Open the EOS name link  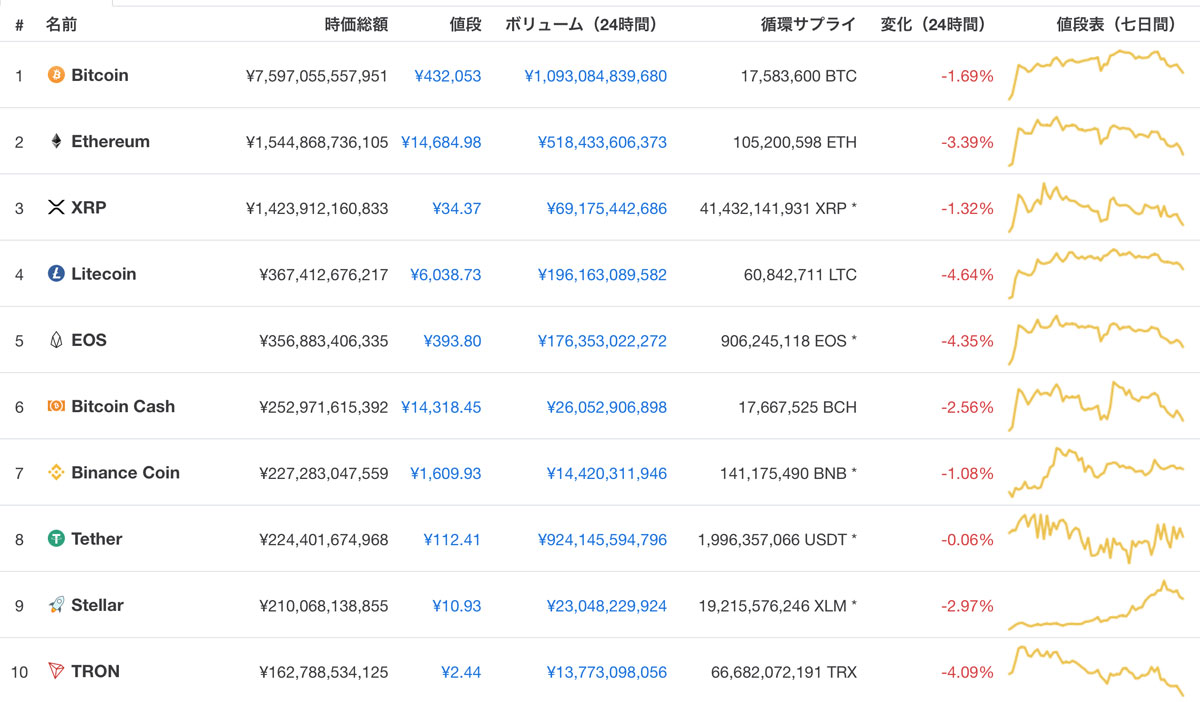click(x=89, y=340)
